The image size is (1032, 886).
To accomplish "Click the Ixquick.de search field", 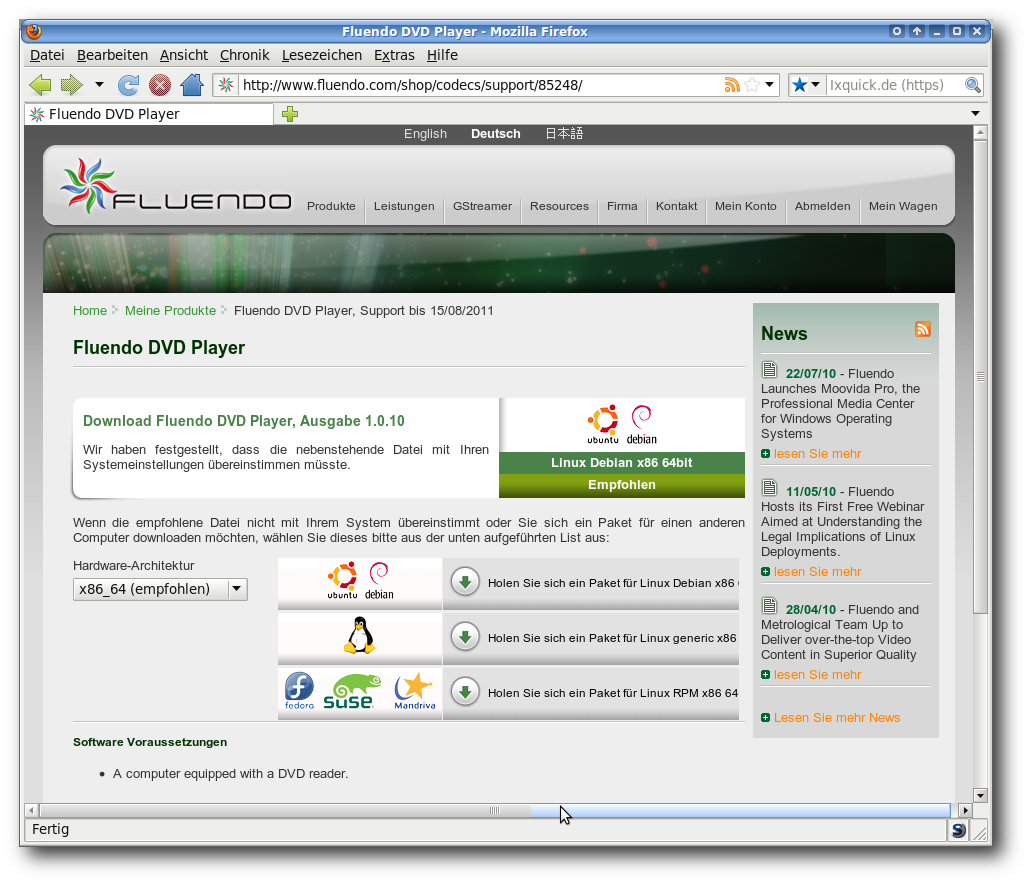I will tap(895, 85).
